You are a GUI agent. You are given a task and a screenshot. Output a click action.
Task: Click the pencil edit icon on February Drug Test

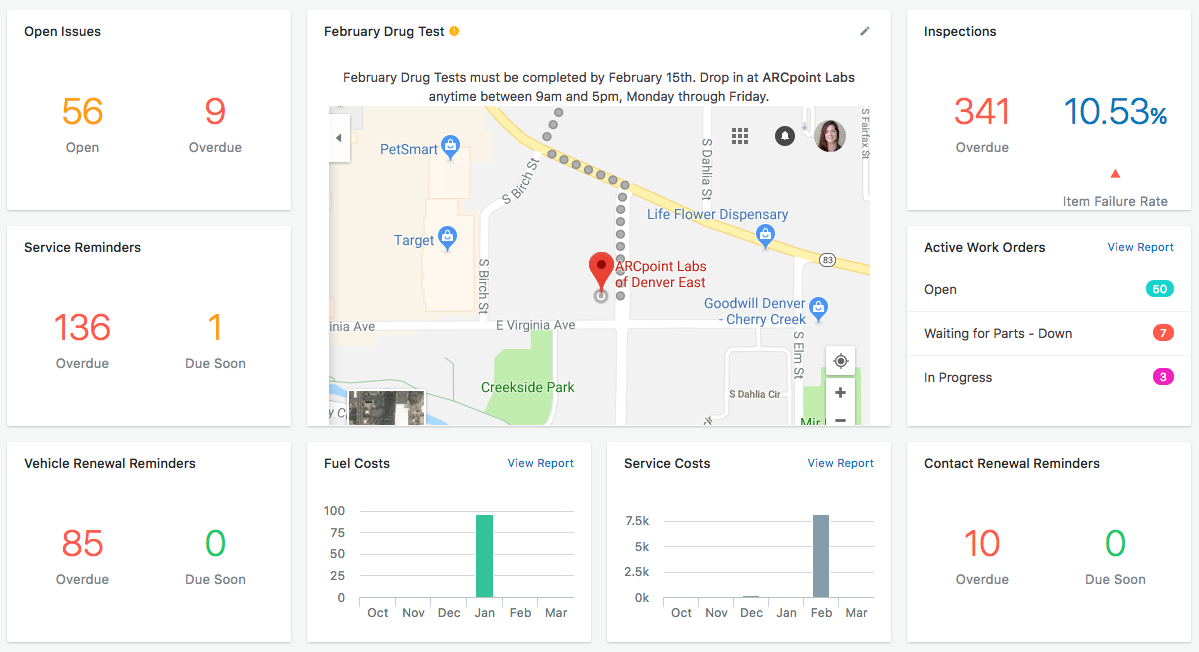coord(865,31)
